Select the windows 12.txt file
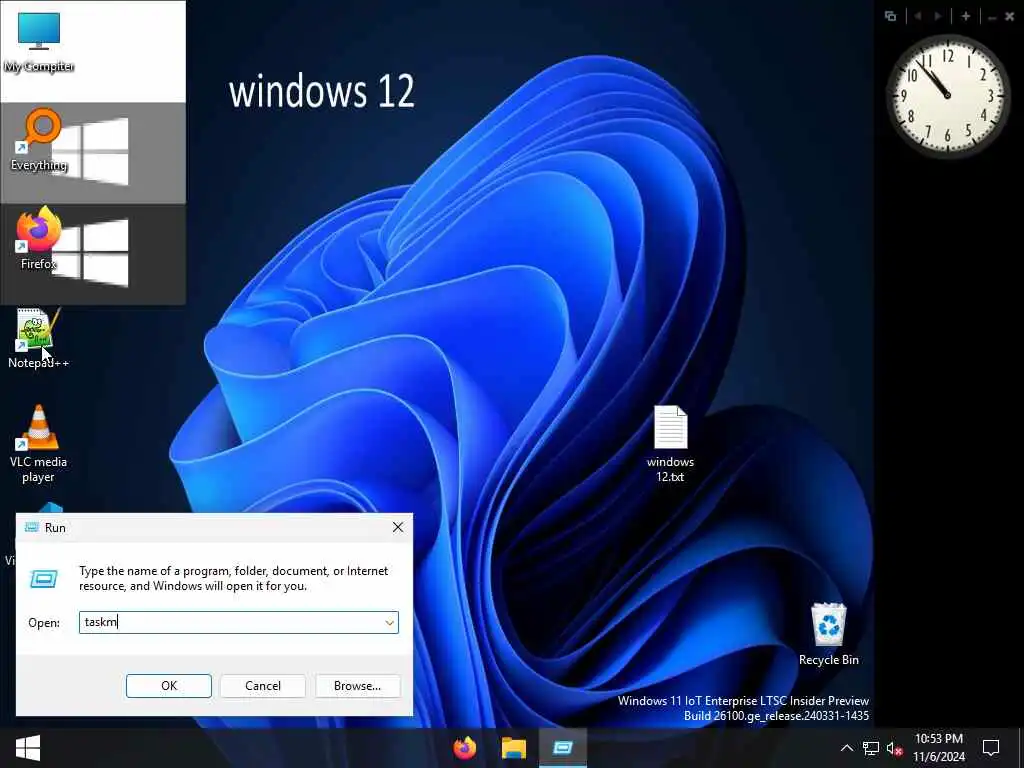This screenshot has width=1024, height=768. coord(670,444)
